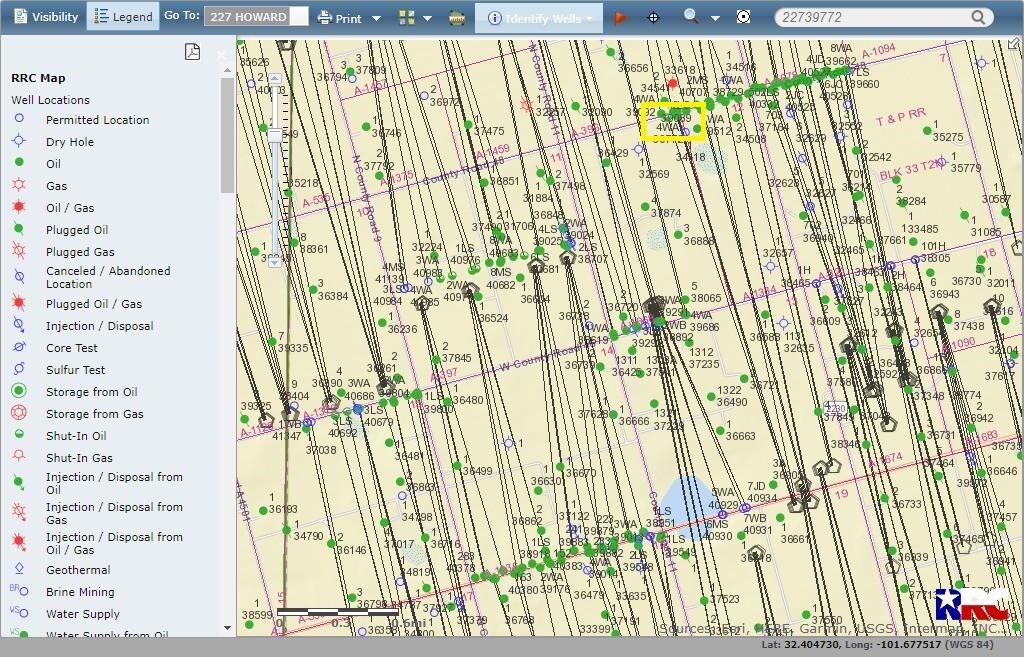The image size is (1024, 657).
Task: Click the Lat/Long coordinates in the status bar
Action: (x=877, y=645)
